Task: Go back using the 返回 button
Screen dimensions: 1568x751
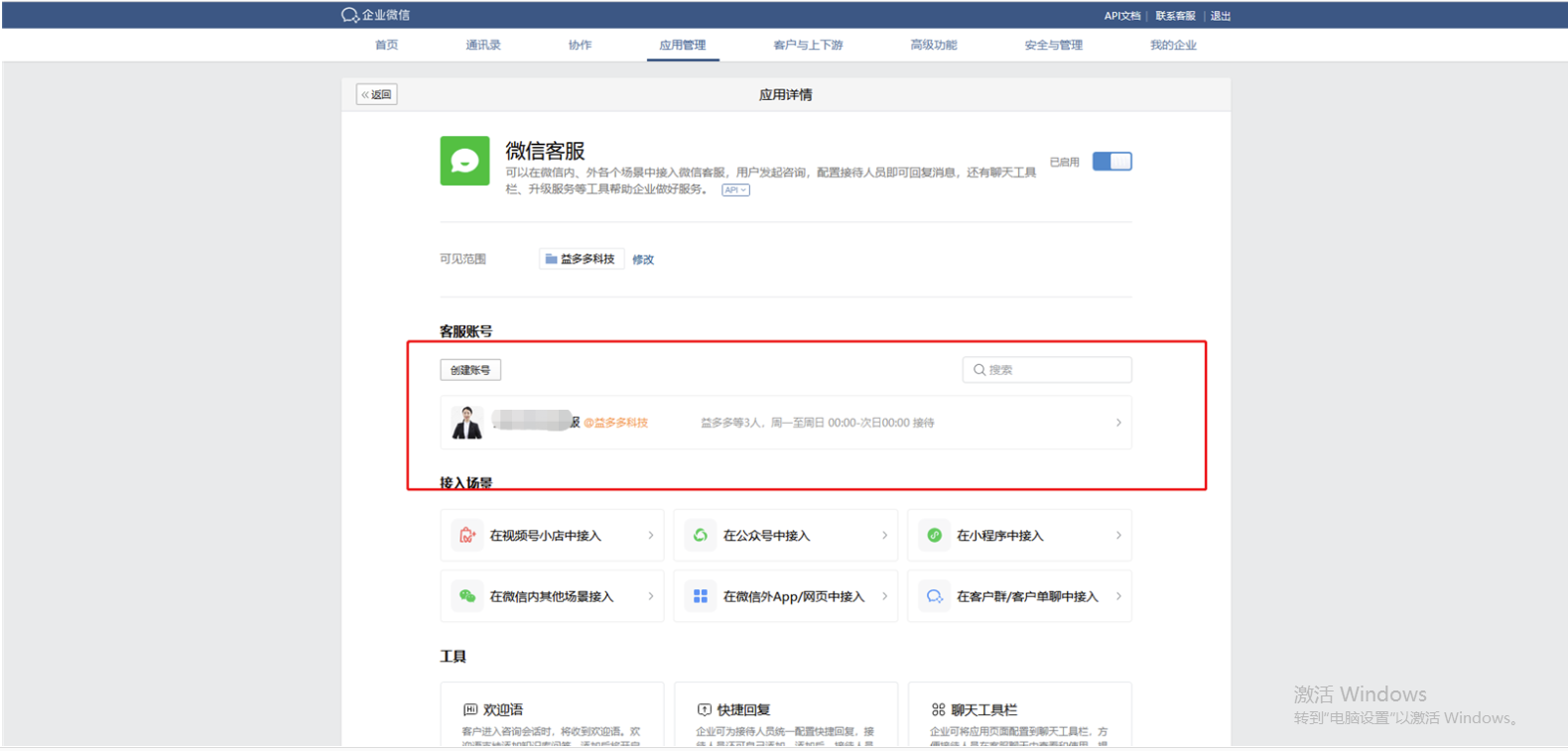Action: click(x=377, y=95)
